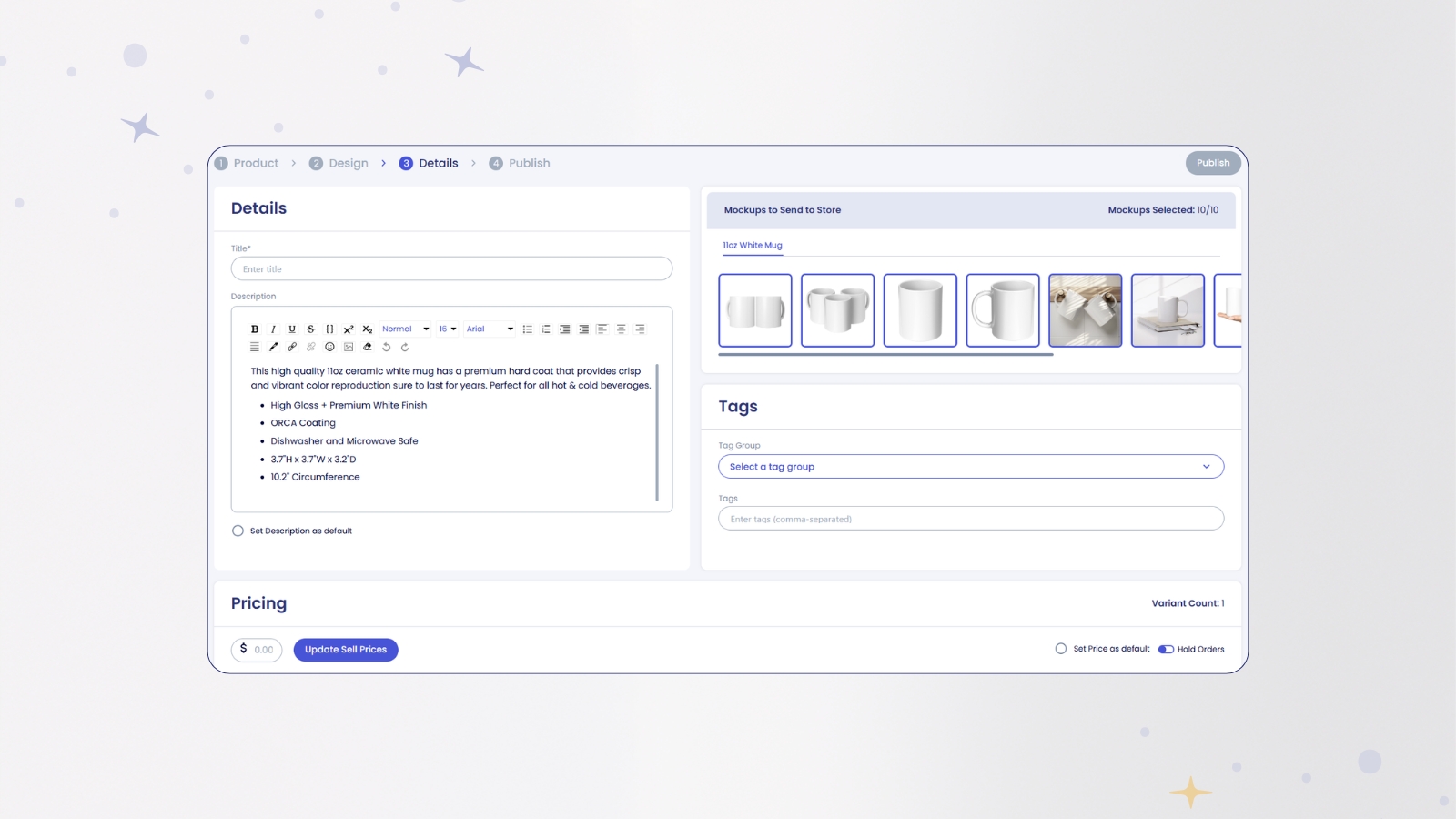
Task: Click the Publish button at top right
Action: [1213, 163]
